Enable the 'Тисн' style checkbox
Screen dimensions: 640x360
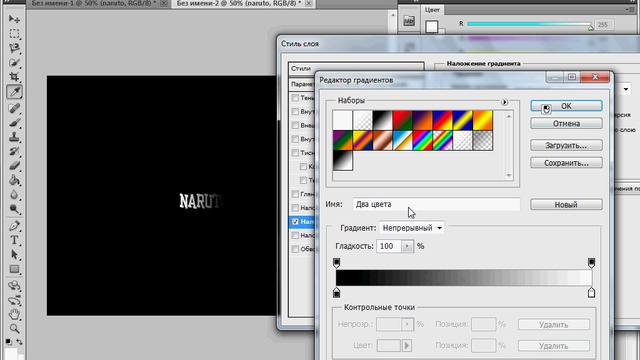tap(295, 153)
